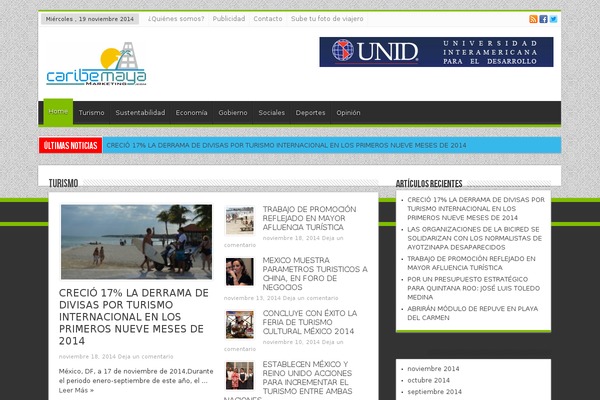The image size is (600, 400).
Task: Open recent article Abrirán módulo de Repuve
Action: coord(473,313)
